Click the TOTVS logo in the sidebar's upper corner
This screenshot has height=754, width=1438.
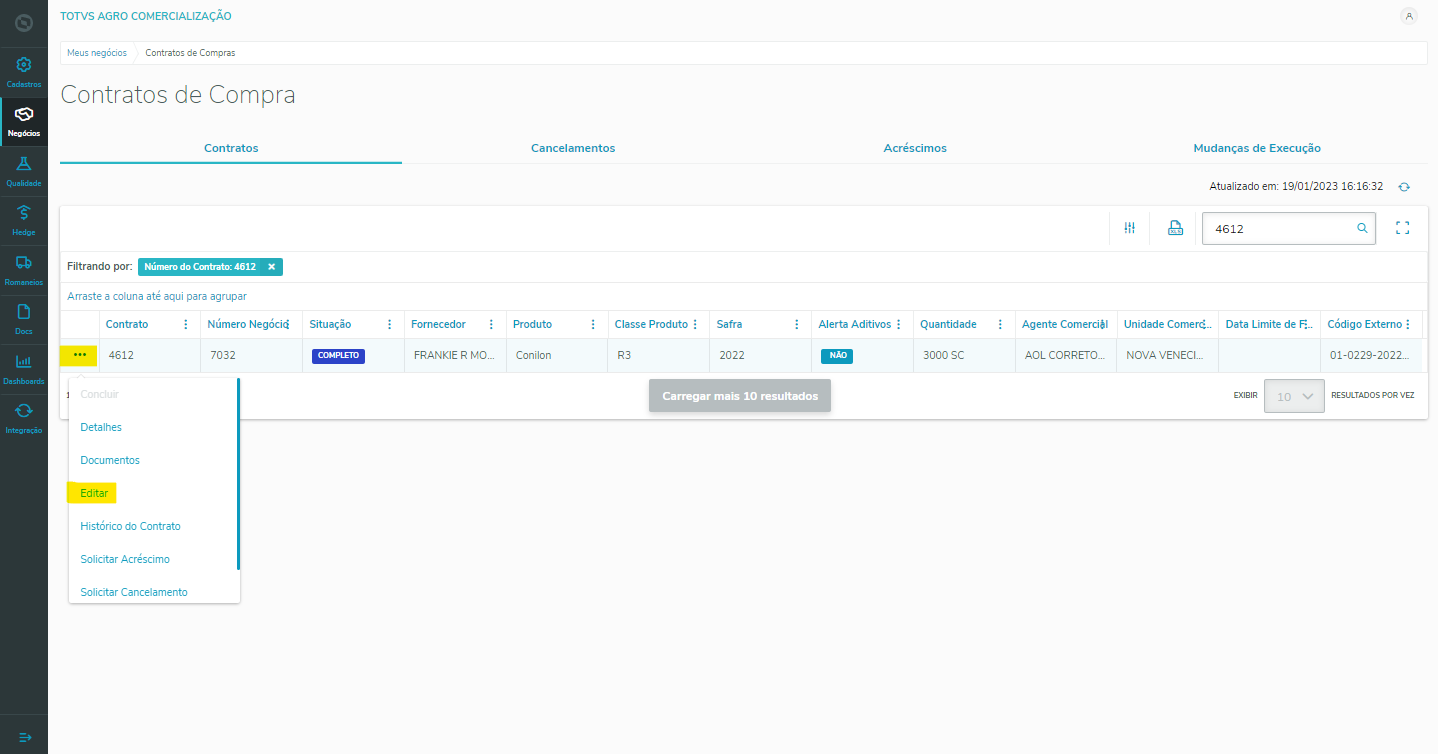point(24,21)
